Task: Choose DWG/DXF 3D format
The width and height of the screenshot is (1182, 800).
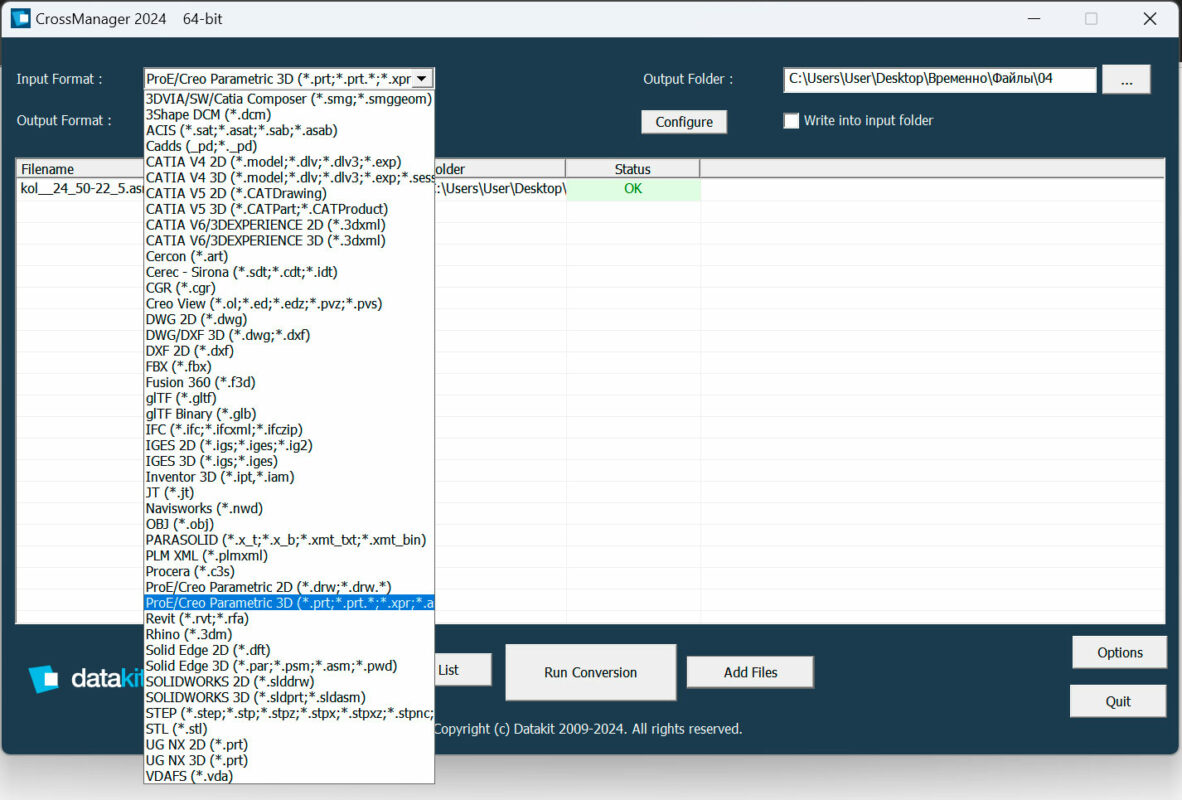Action: 289,336
